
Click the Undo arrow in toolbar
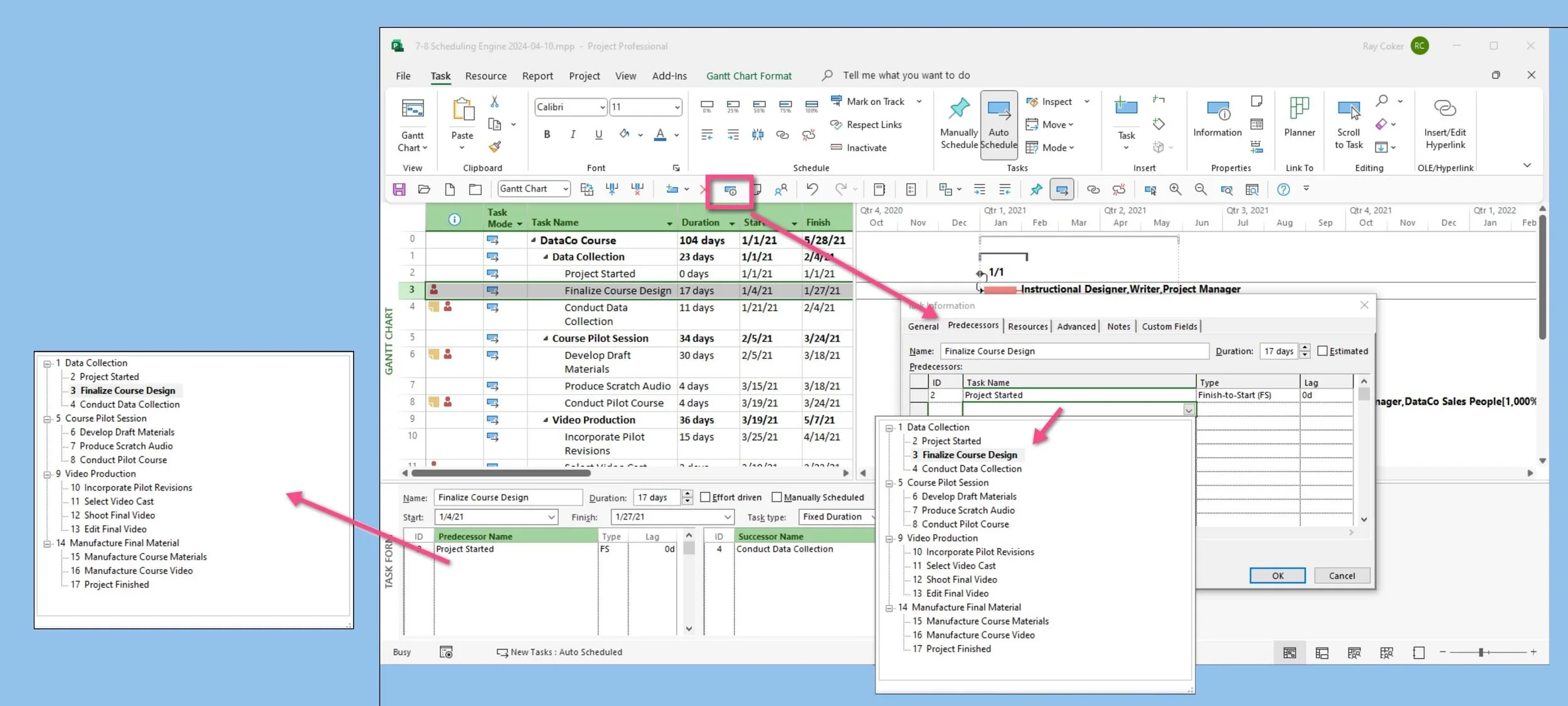[x=812, y=189]
